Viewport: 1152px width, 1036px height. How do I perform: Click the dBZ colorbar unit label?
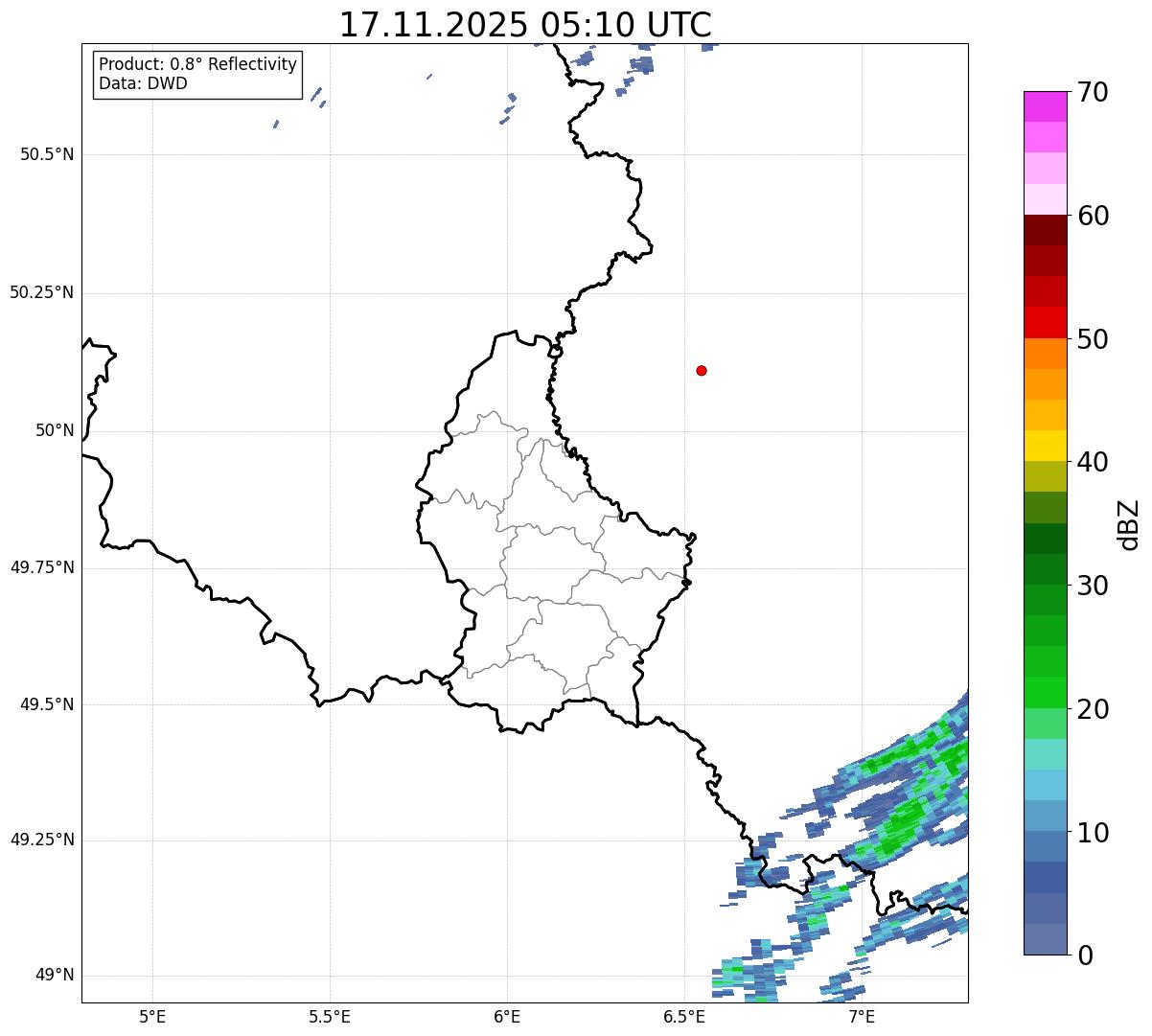tap(1129, 524)
